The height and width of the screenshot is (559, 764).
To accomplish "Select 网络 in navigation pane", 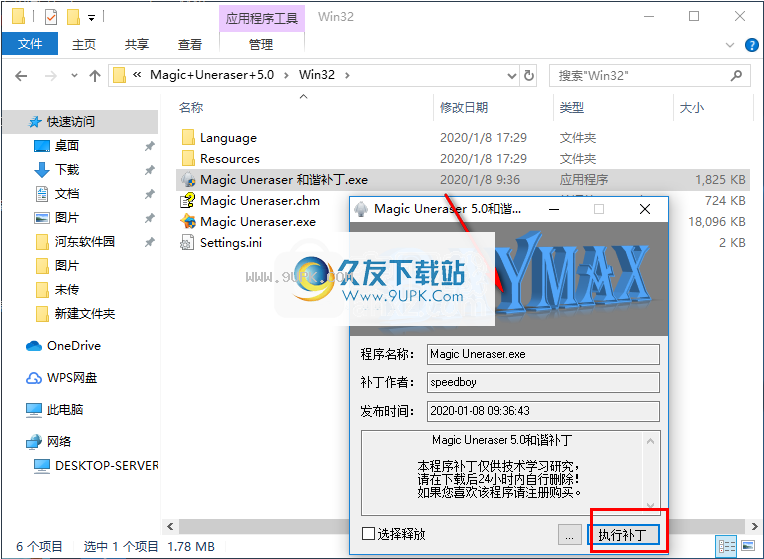I will click(x=58, y=442).
